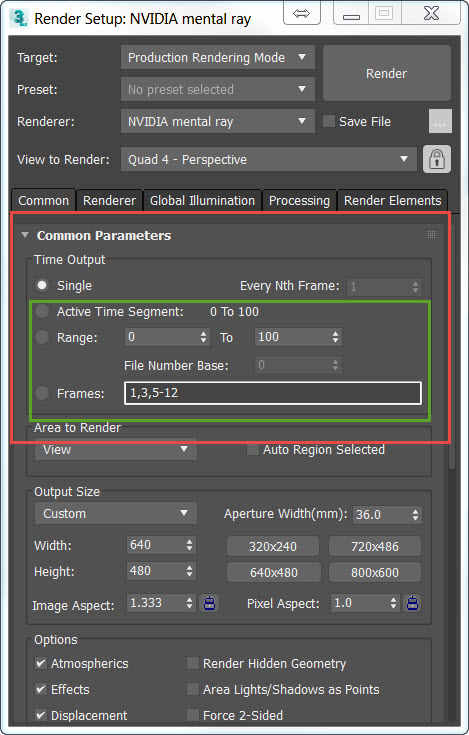This screenshot has height=735, width=469.
Task: Apply the 800x600 preset size
Action: [375, 572]
